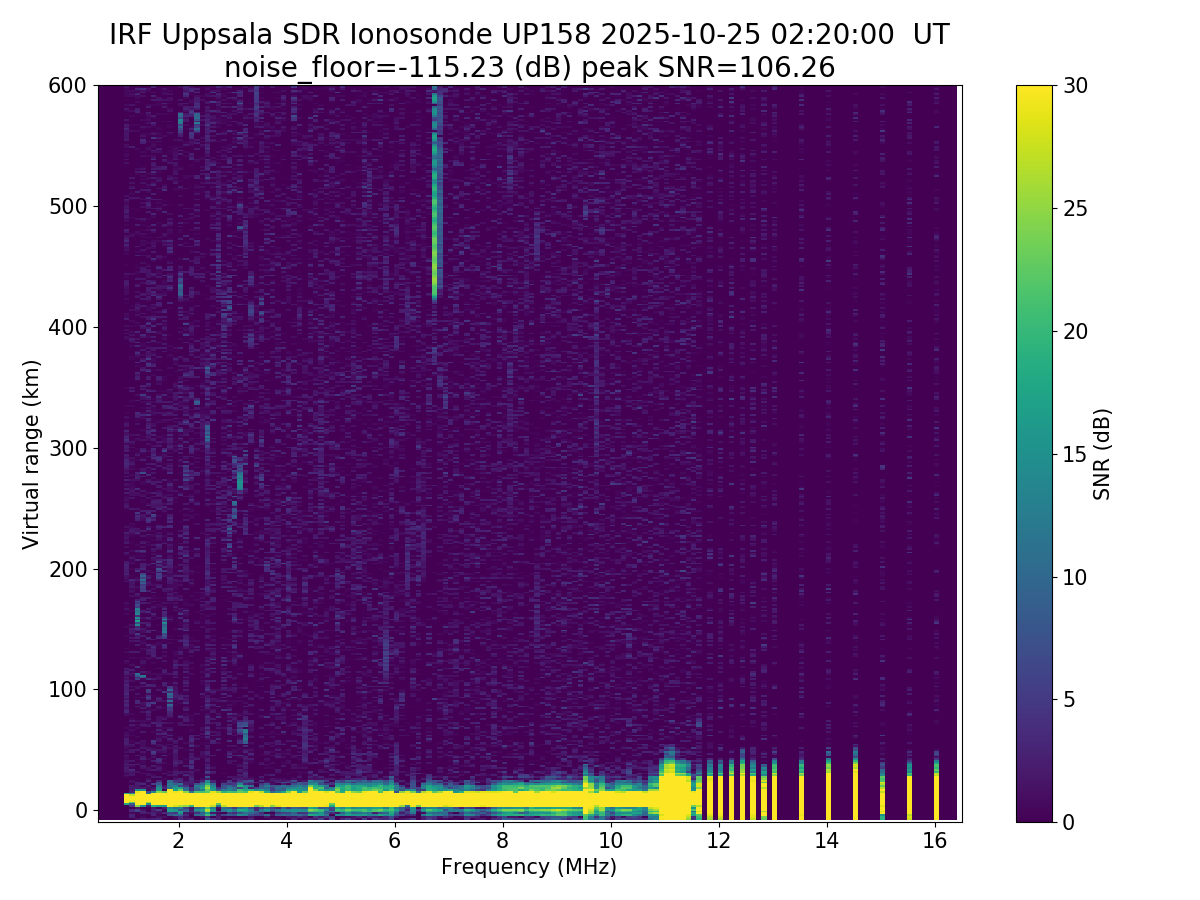
Task: Click the noise_floor and peak SNR subtitle
Action: click(529, 67)
